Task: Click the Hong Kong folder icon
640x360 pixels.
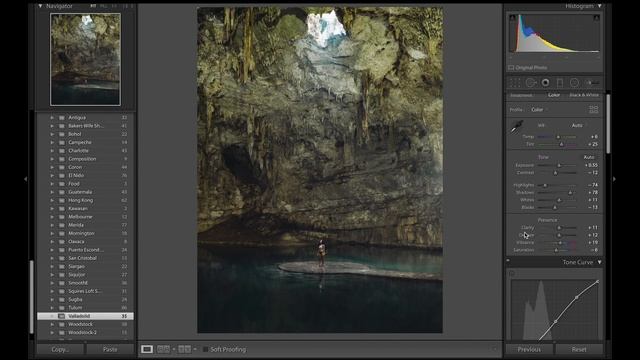Action: click(62, 200)
